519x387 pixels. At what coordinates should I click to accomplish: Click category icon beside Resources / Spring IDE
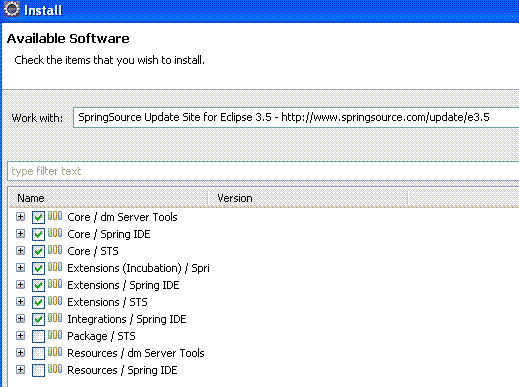pyautogui.click(x=55, y=369)
